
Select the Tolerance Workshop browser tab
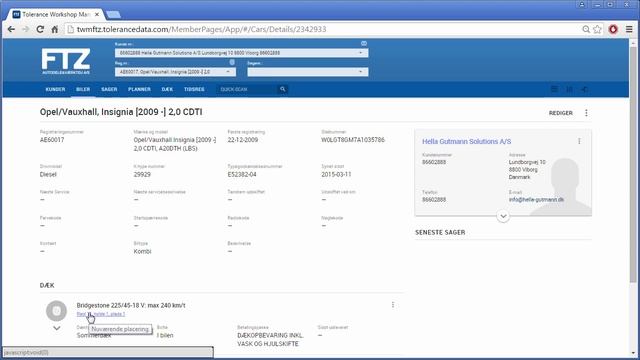tap(56, 14)
